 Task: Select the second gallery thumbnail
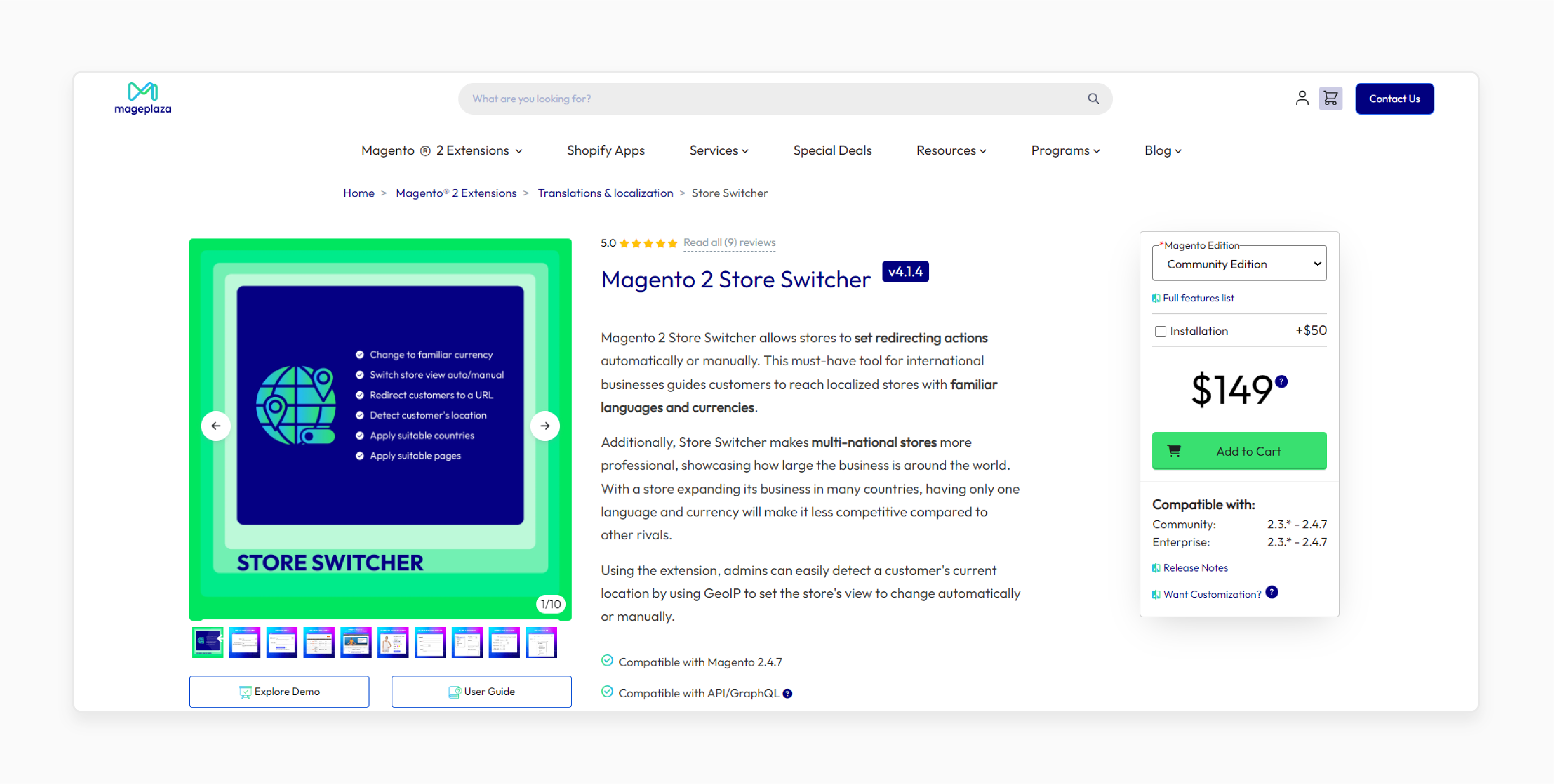244,642
